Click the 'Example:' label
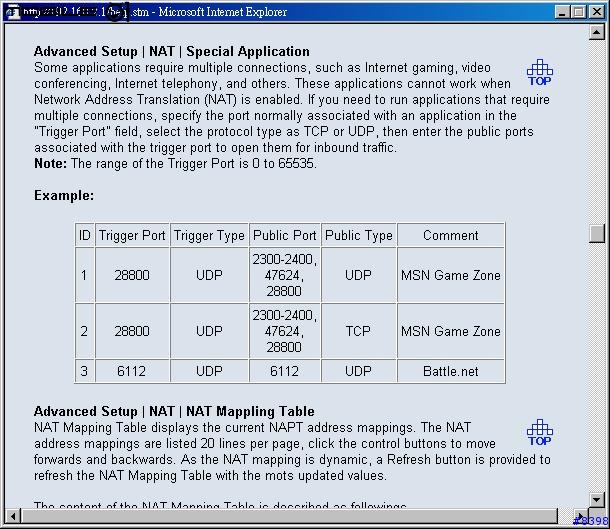Screen dimensions: 610x529 64,195
